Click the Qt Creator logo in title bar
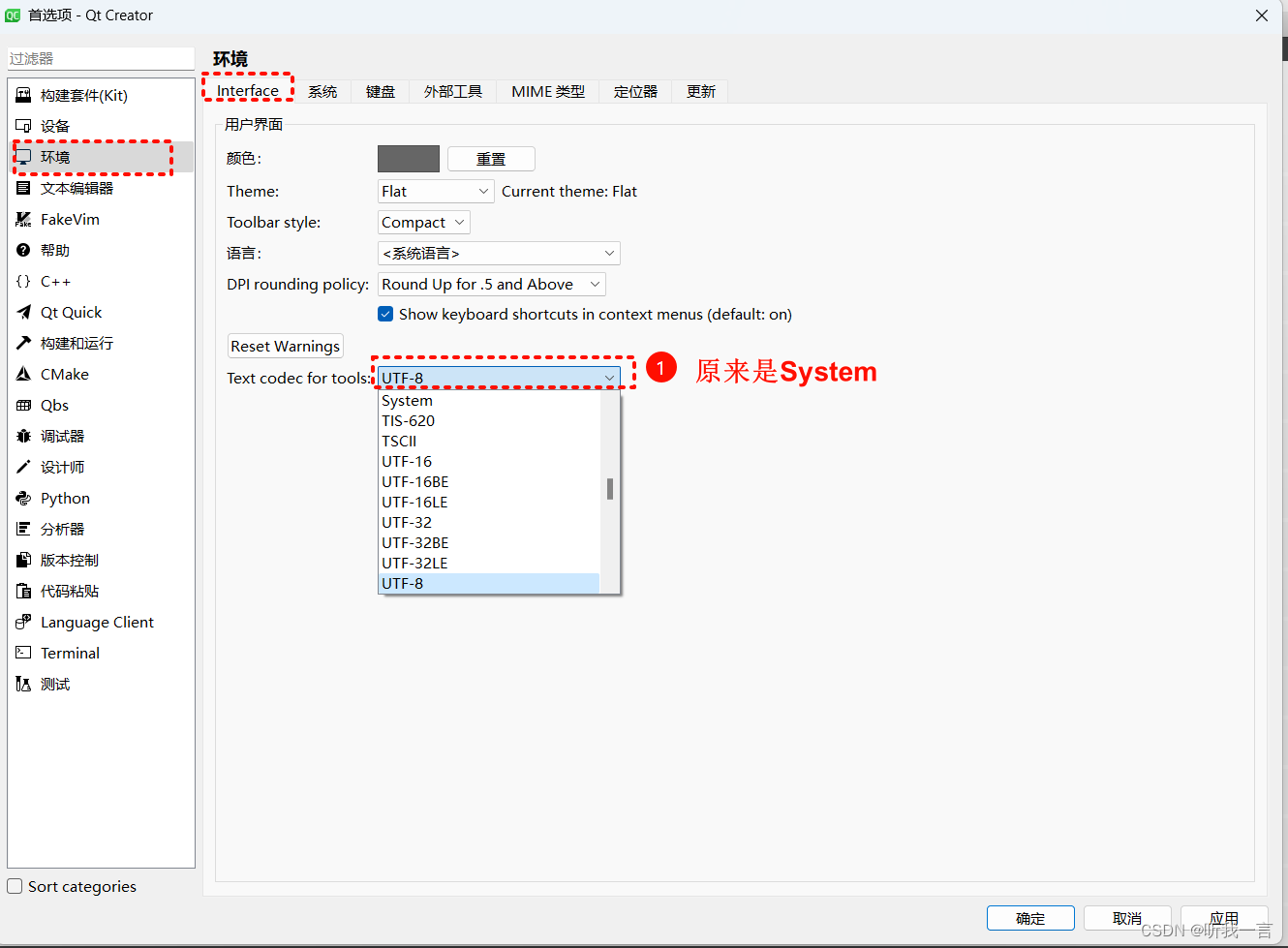The image size is (1288, 948). 13,15
